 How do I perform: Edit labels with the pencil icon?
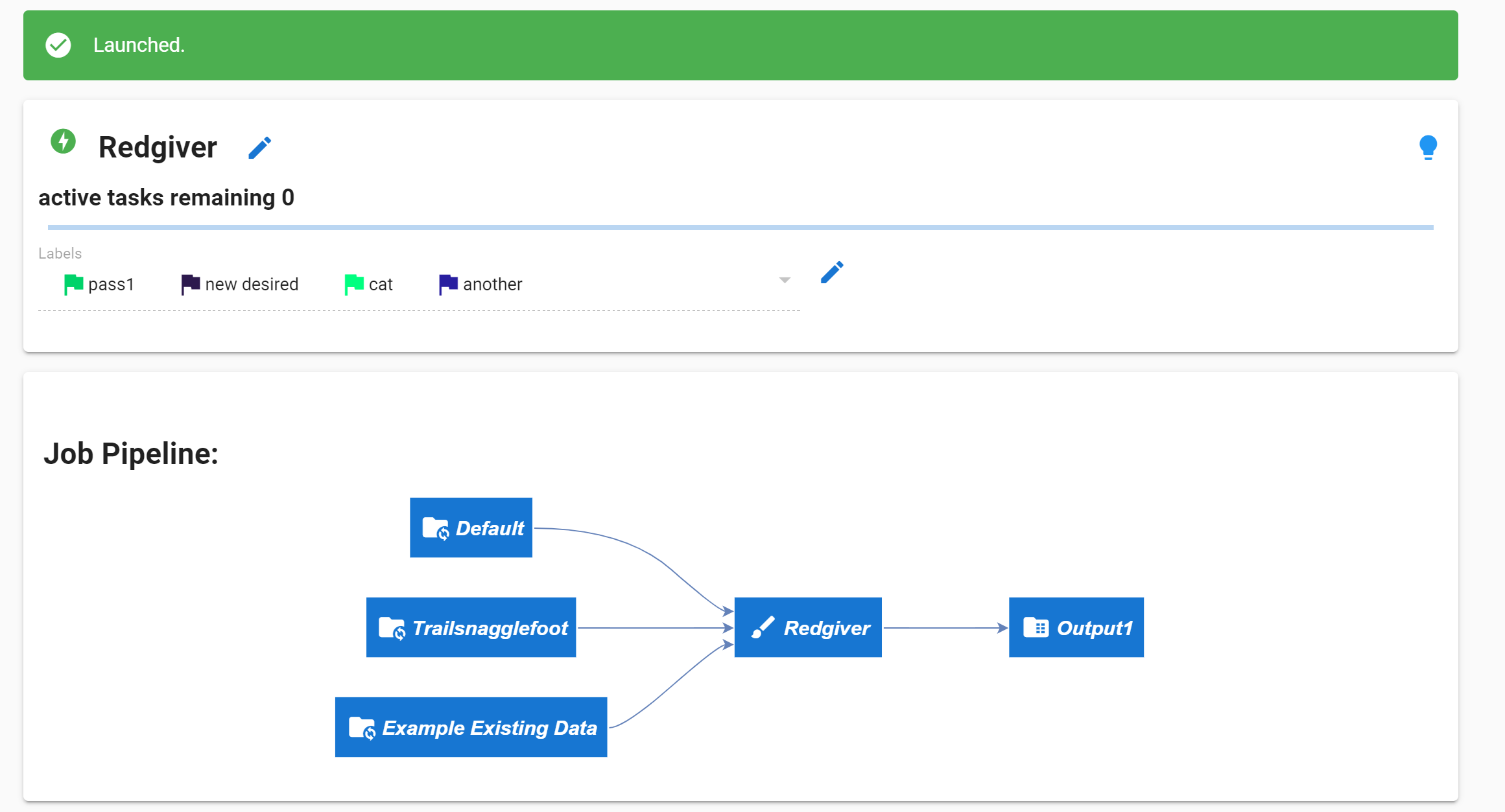coord(831,272)
